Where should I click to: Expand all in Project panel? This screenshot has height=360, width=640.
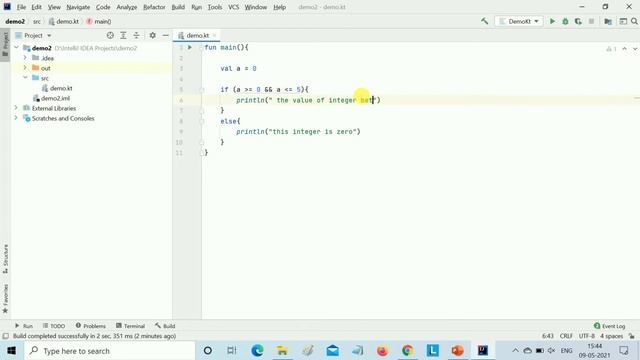coord(123,36)
